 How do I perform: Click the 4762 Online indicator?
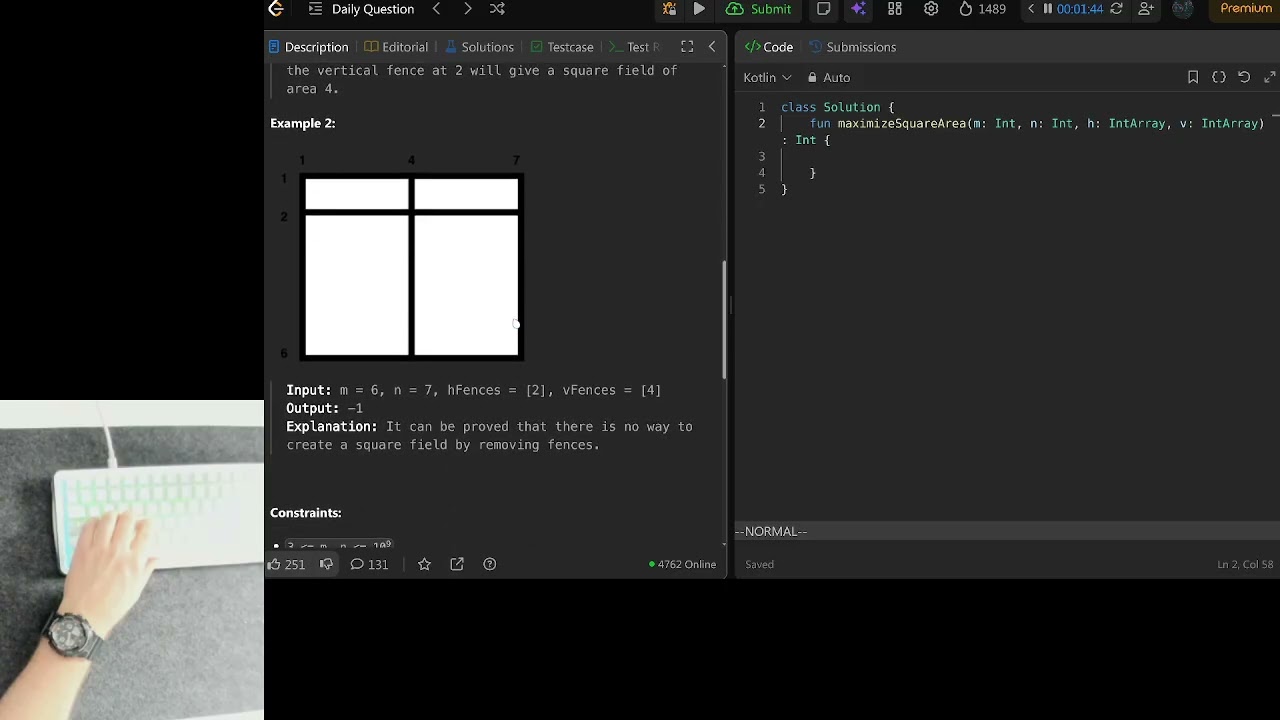(x=683, y=564)
